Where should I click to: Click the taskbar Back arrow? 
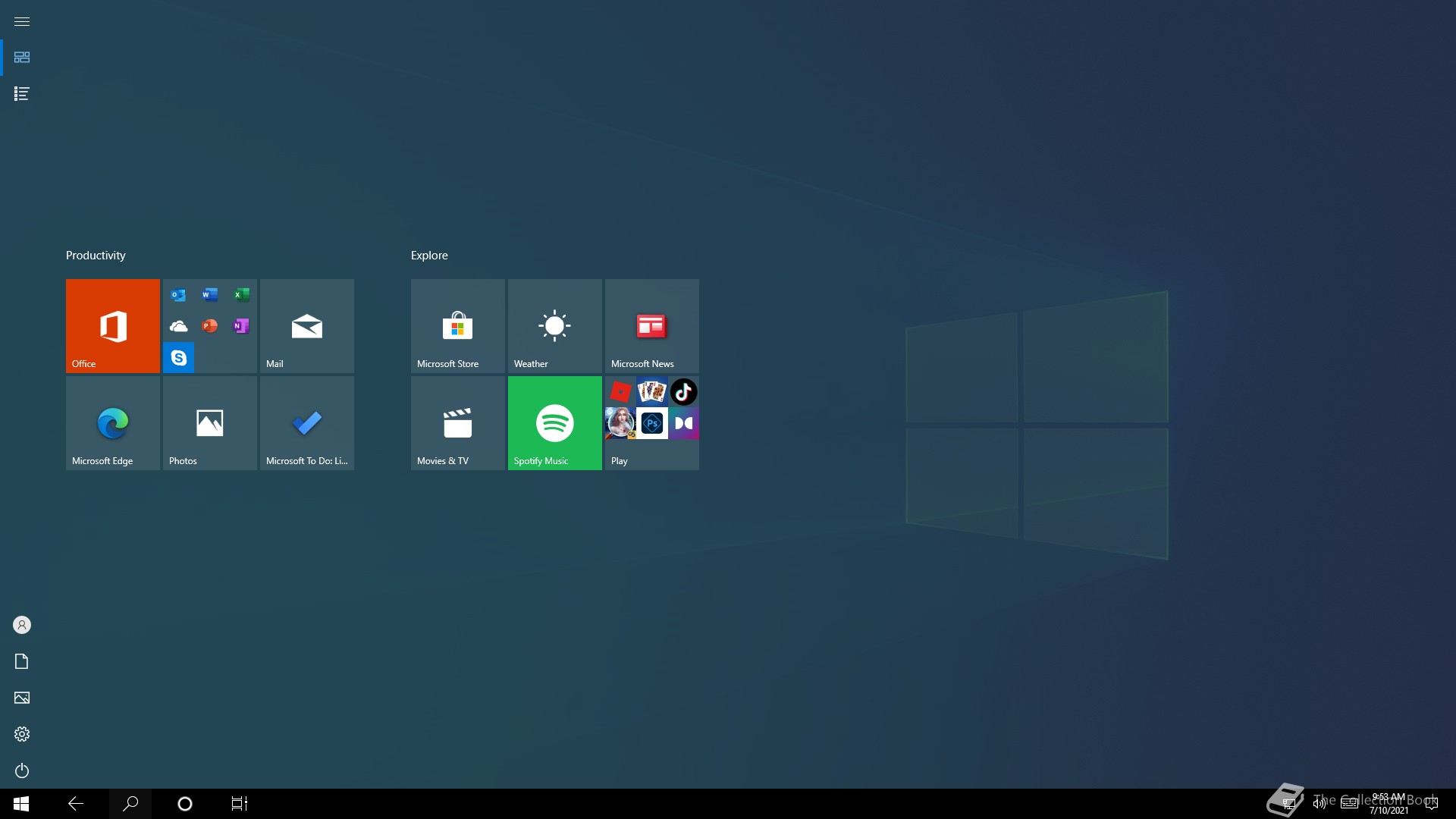(x=76, y=804)
